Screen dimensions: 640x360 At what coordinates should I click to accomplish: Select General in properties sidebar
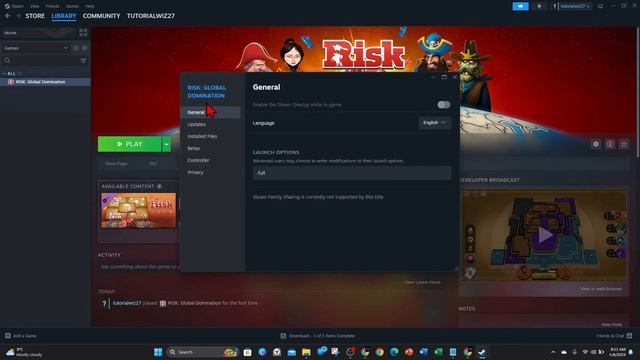(211, 112)
